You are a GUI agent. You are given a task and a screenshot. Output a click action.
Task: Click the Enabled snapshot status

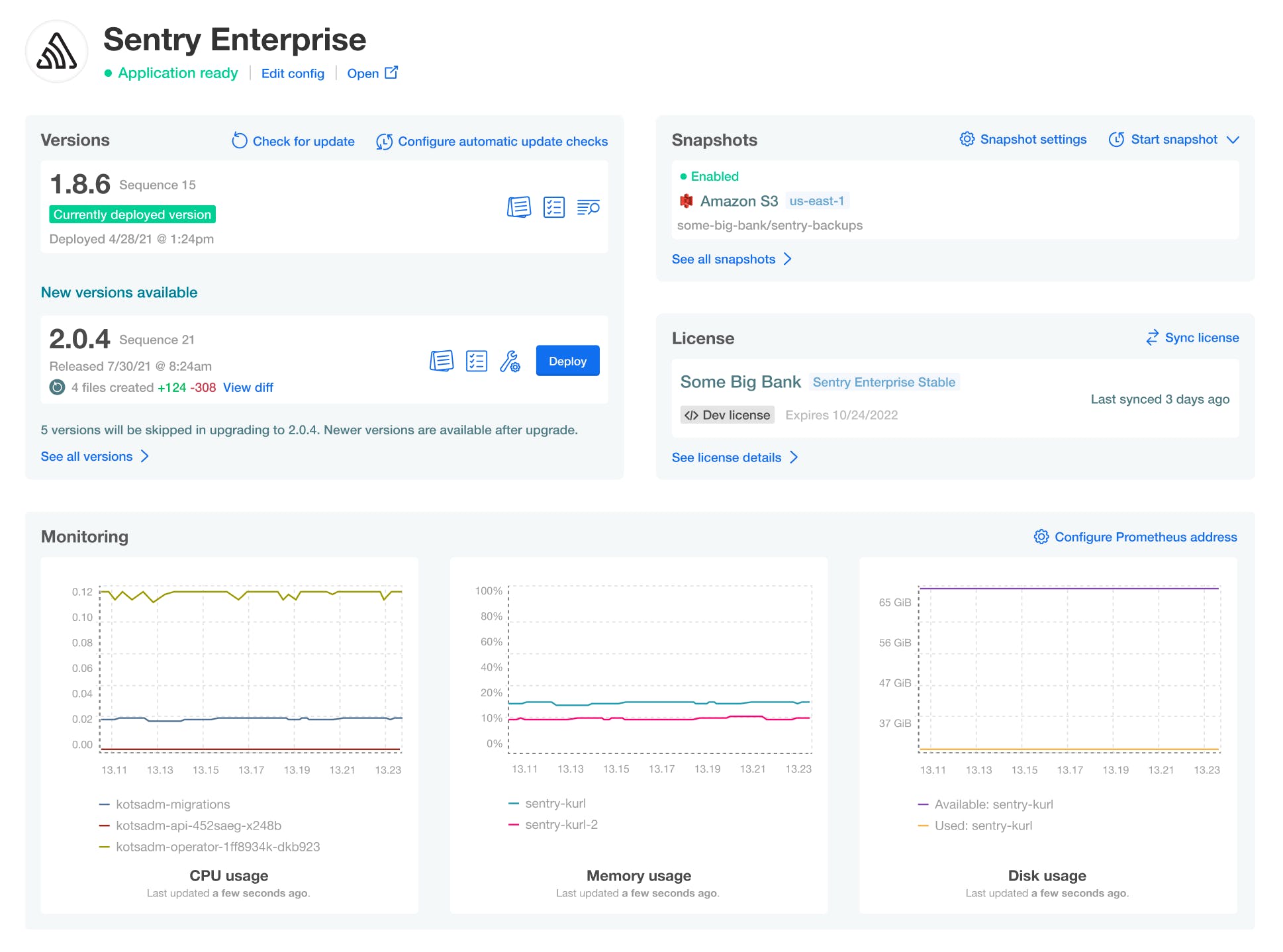[709, 176]
